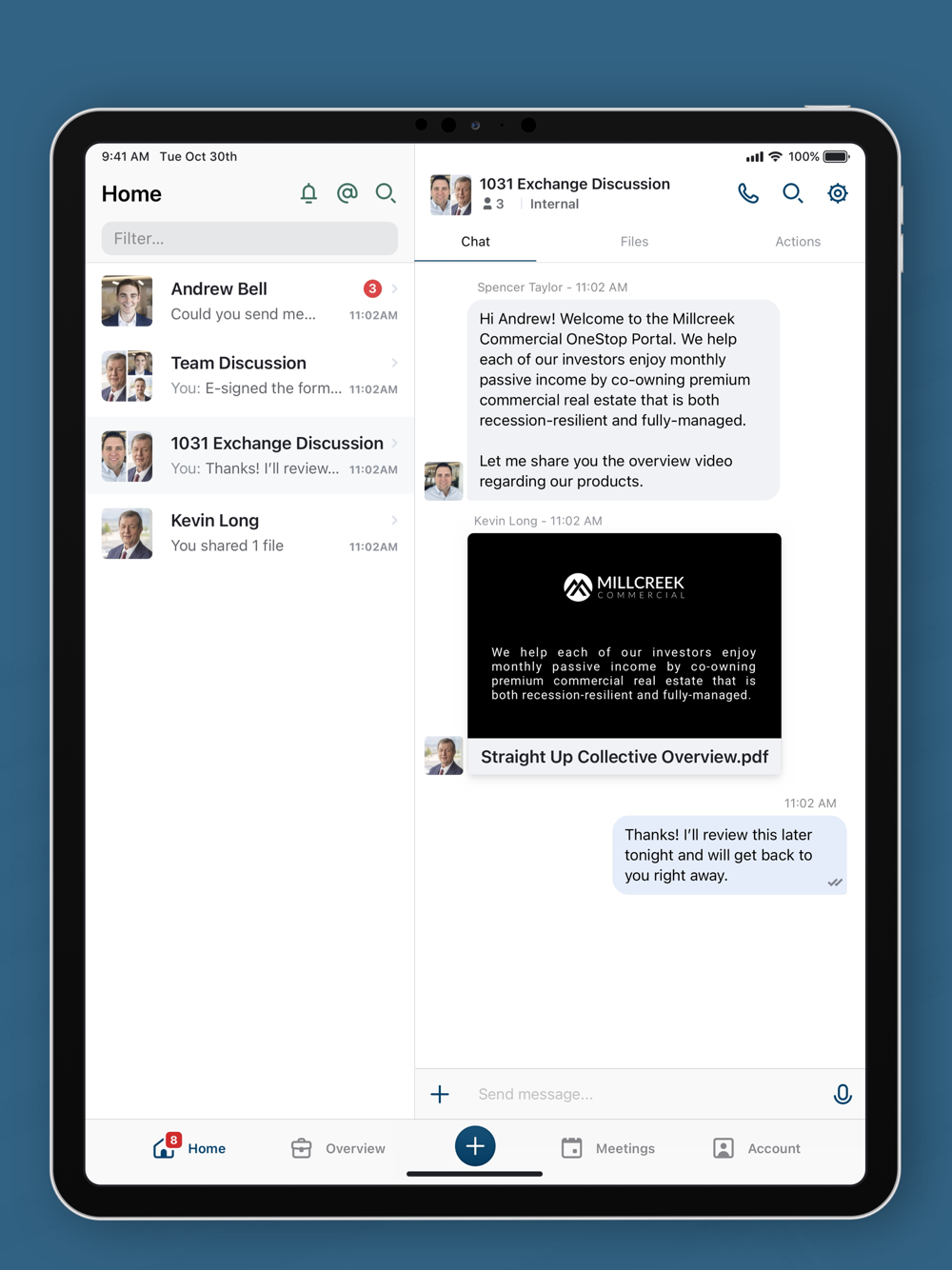Open Kevin Long conversation

coord(249,532)
